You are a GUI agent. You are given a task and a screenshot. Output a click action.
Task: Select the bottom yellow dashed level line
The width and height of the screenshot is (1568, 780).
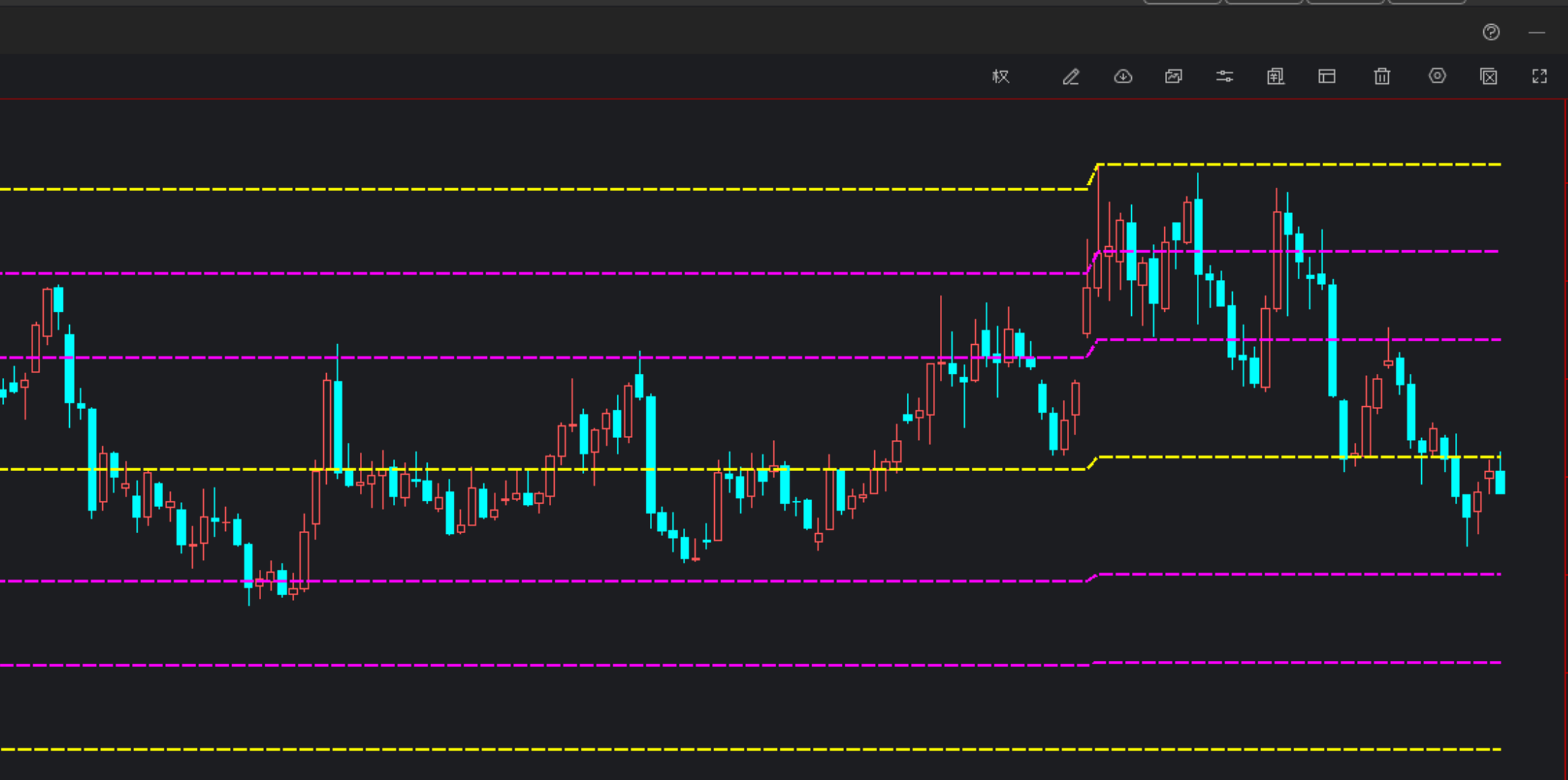[750, 749]
